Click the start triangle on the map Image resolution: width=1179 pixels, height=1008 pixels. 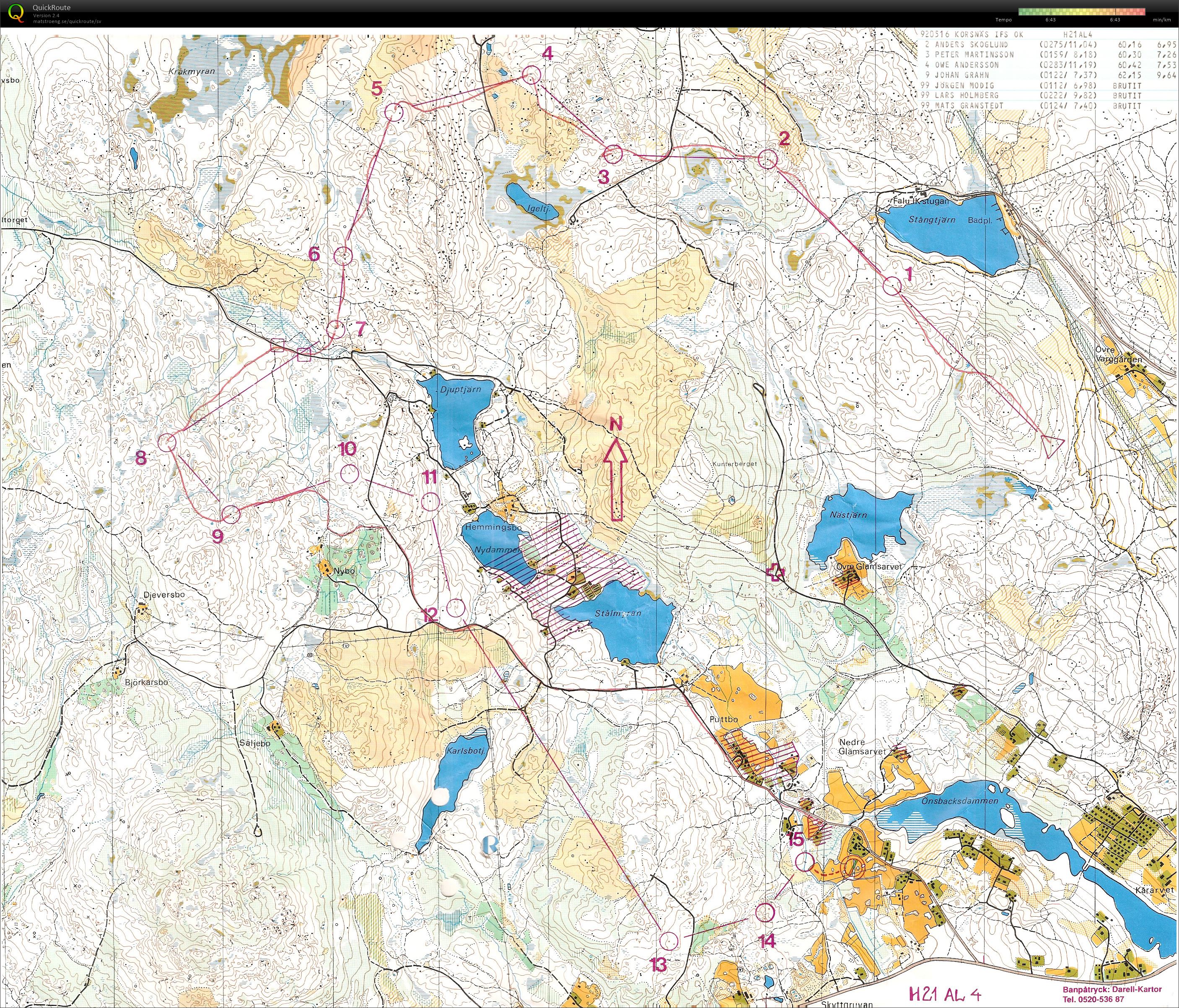pos(1052,446)
